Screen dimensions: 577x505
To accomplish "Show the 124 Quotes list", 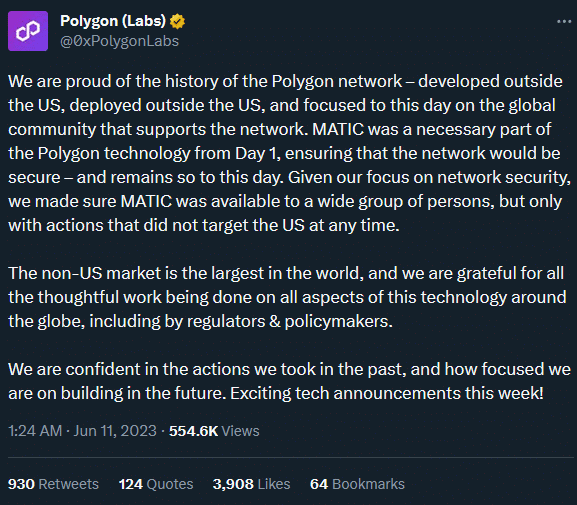I will pyautogui.click(x=156, y=484).
